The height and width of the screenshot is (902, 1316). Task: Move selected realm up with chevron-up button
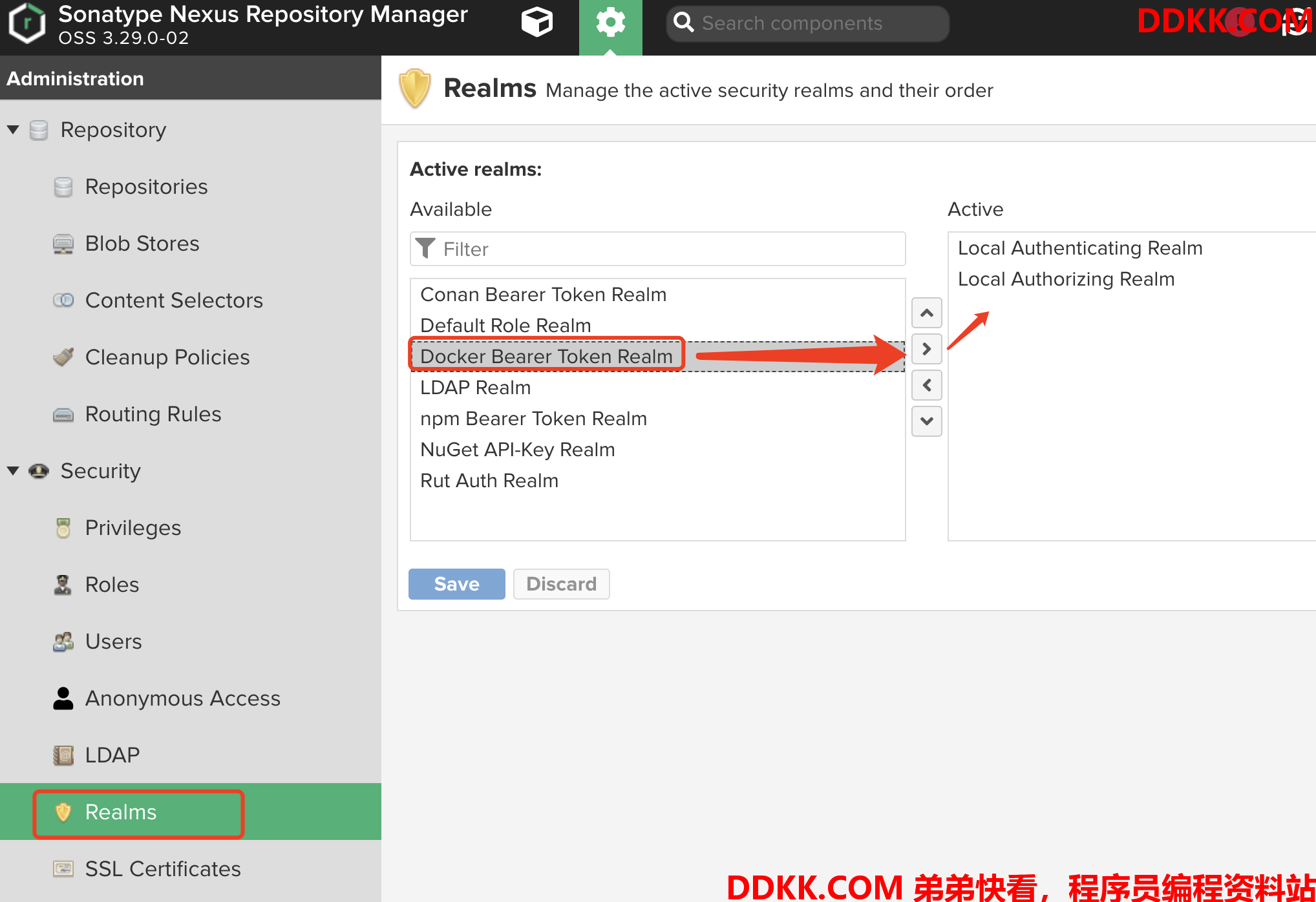pos(926,313)
